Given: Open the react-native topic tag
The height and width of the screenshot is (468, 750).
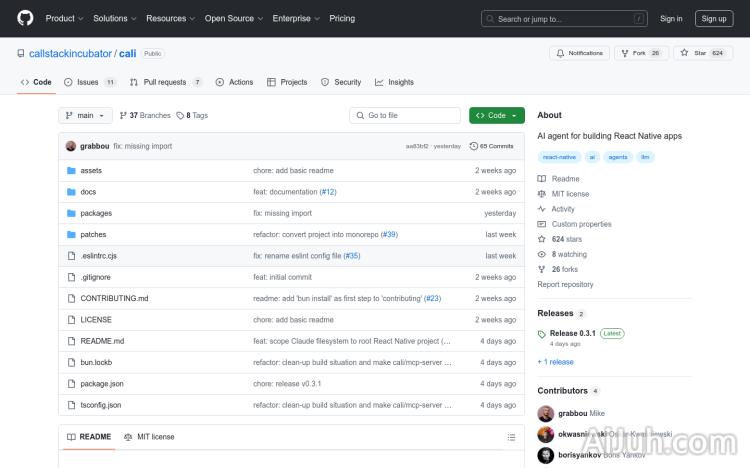Looking at the screenshot, I should (x=559, y=157).
